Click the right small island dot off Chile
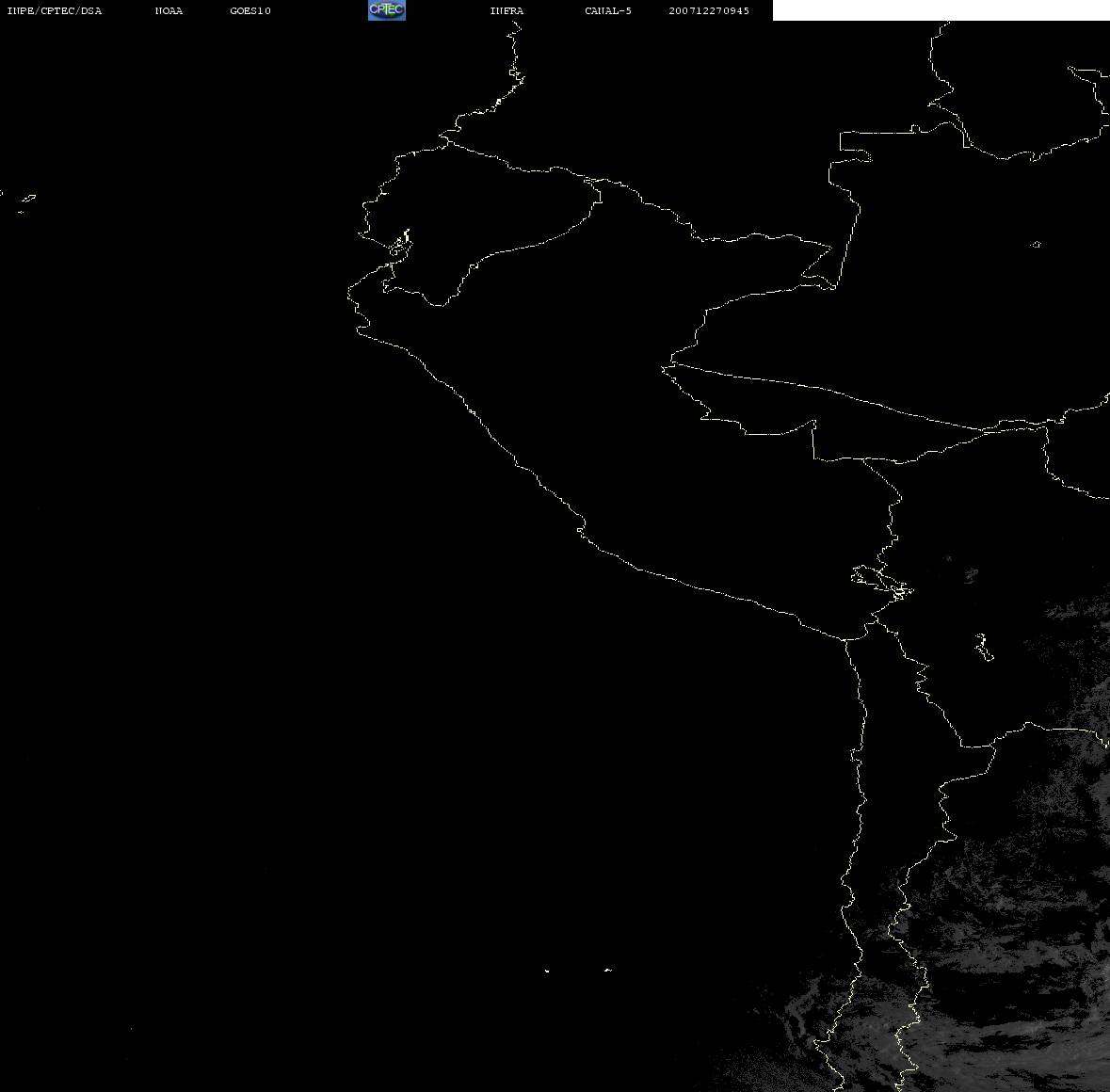This screenshot has height=1092, width=1110. pos(608,969)
